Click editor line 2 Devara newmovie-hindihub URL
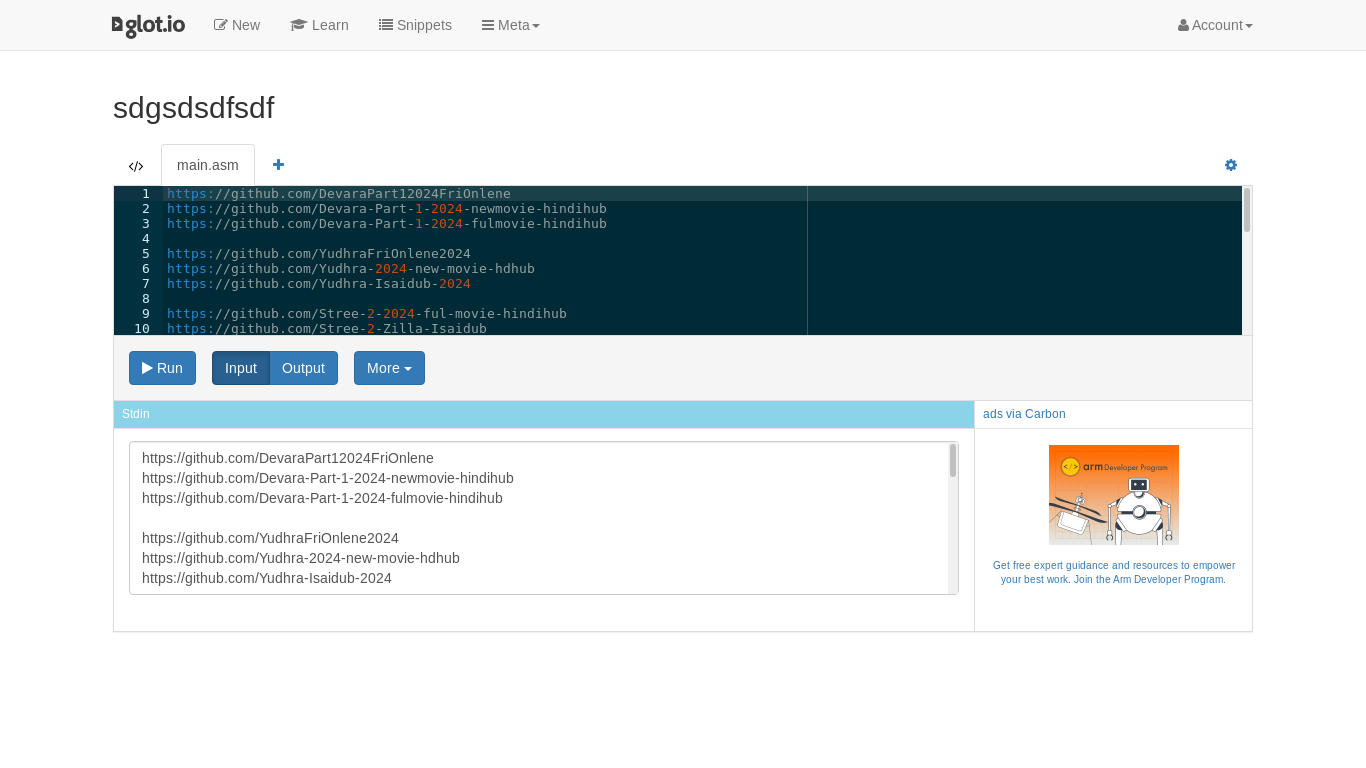 click(387, 209)
